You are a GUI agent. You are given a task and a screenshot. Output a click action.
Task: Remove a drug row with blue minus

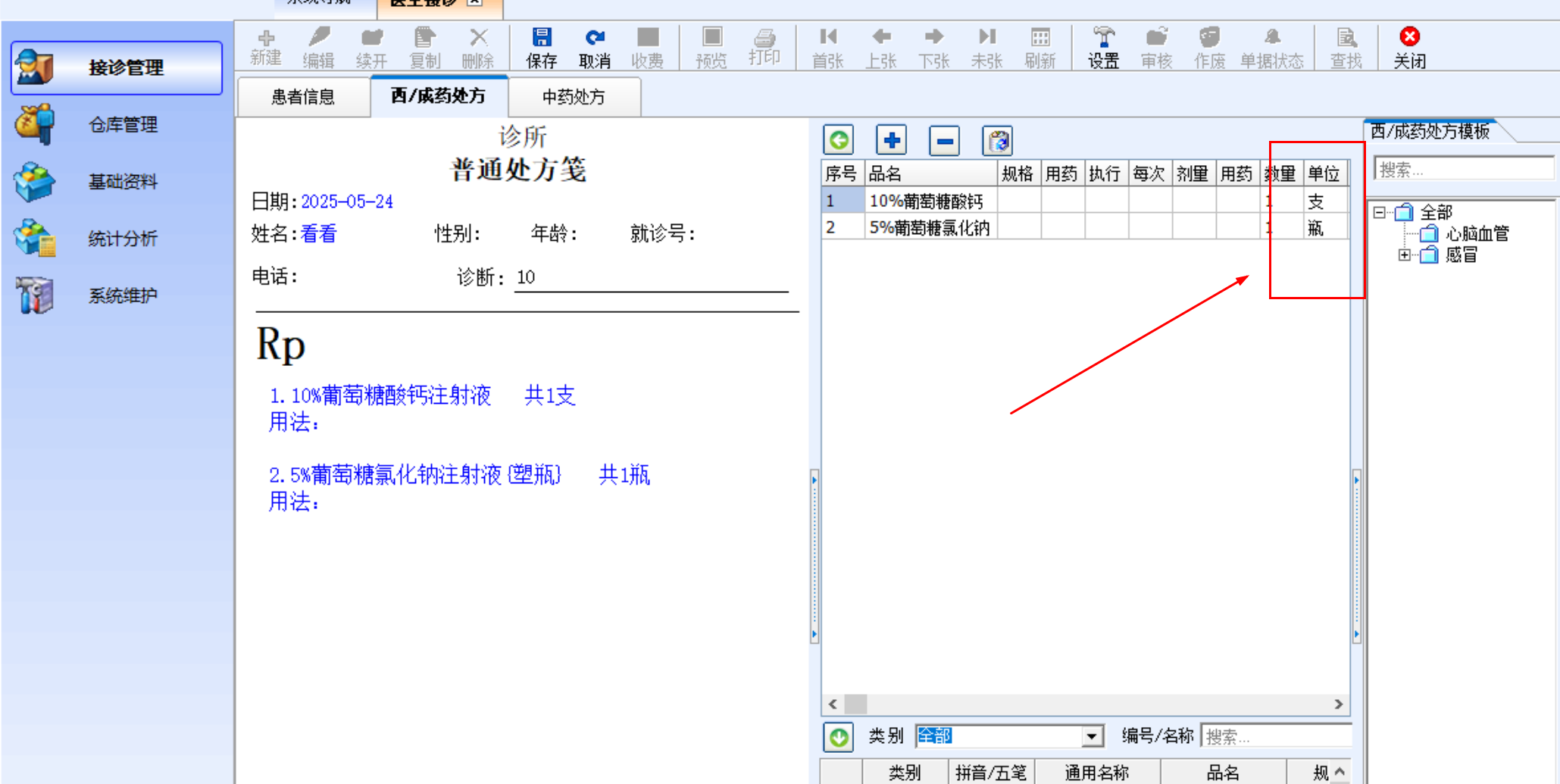click(945, 140)
